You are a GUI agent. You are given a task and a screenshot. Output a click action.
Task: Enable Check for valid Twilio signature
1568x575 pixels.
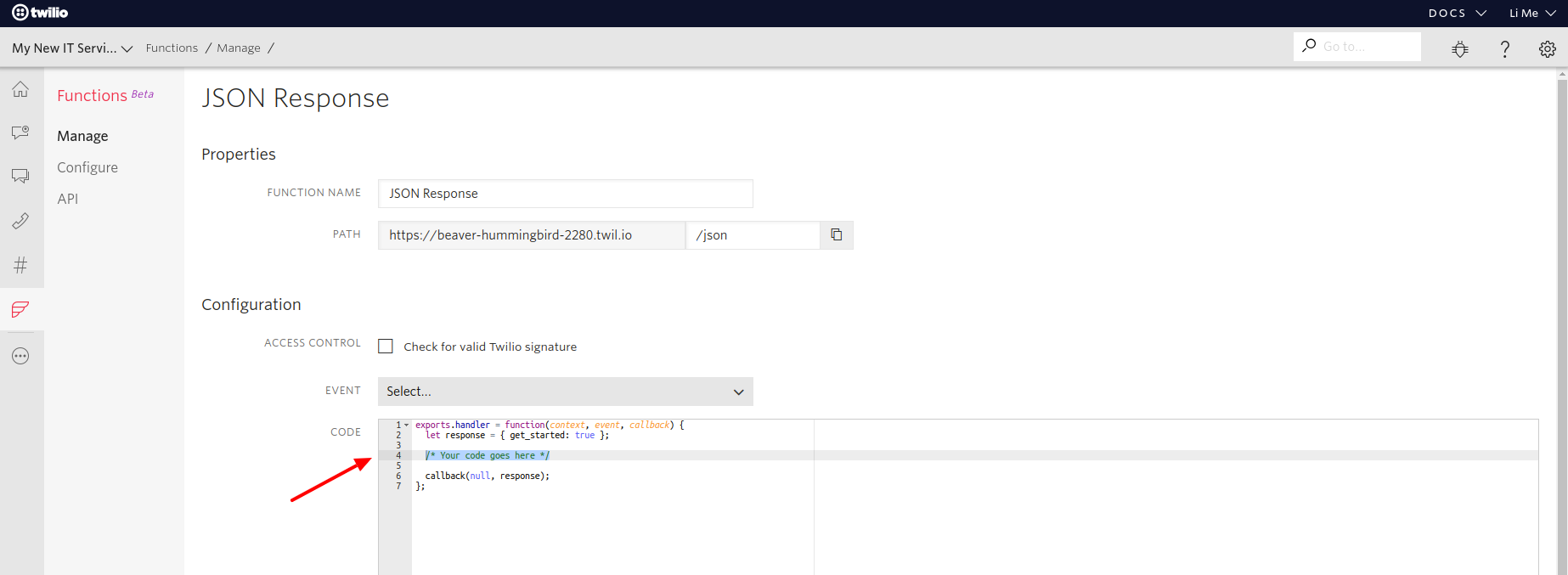coord(386,347)
